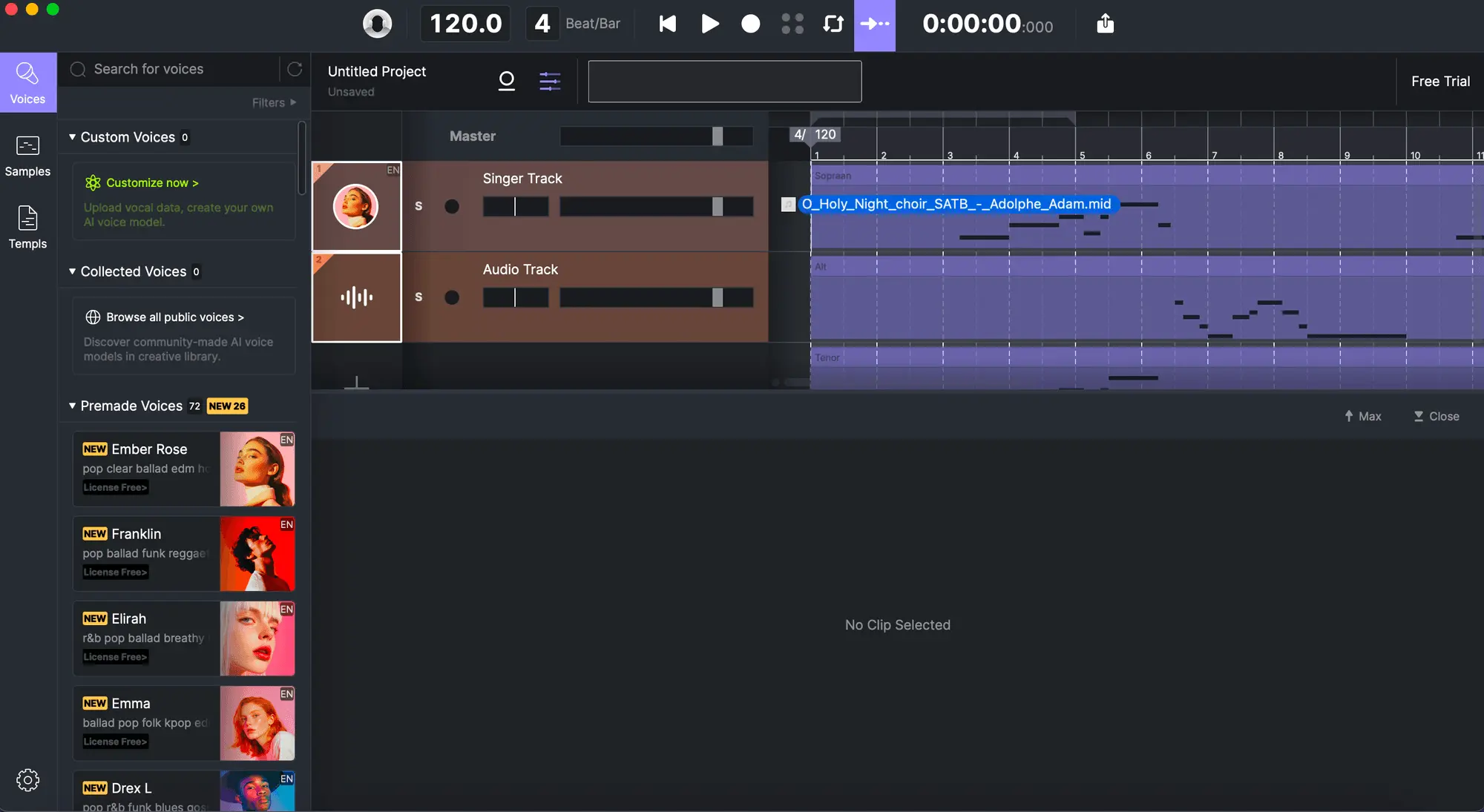
Task: Open the Free Trial button
Action: (1439, 82)
